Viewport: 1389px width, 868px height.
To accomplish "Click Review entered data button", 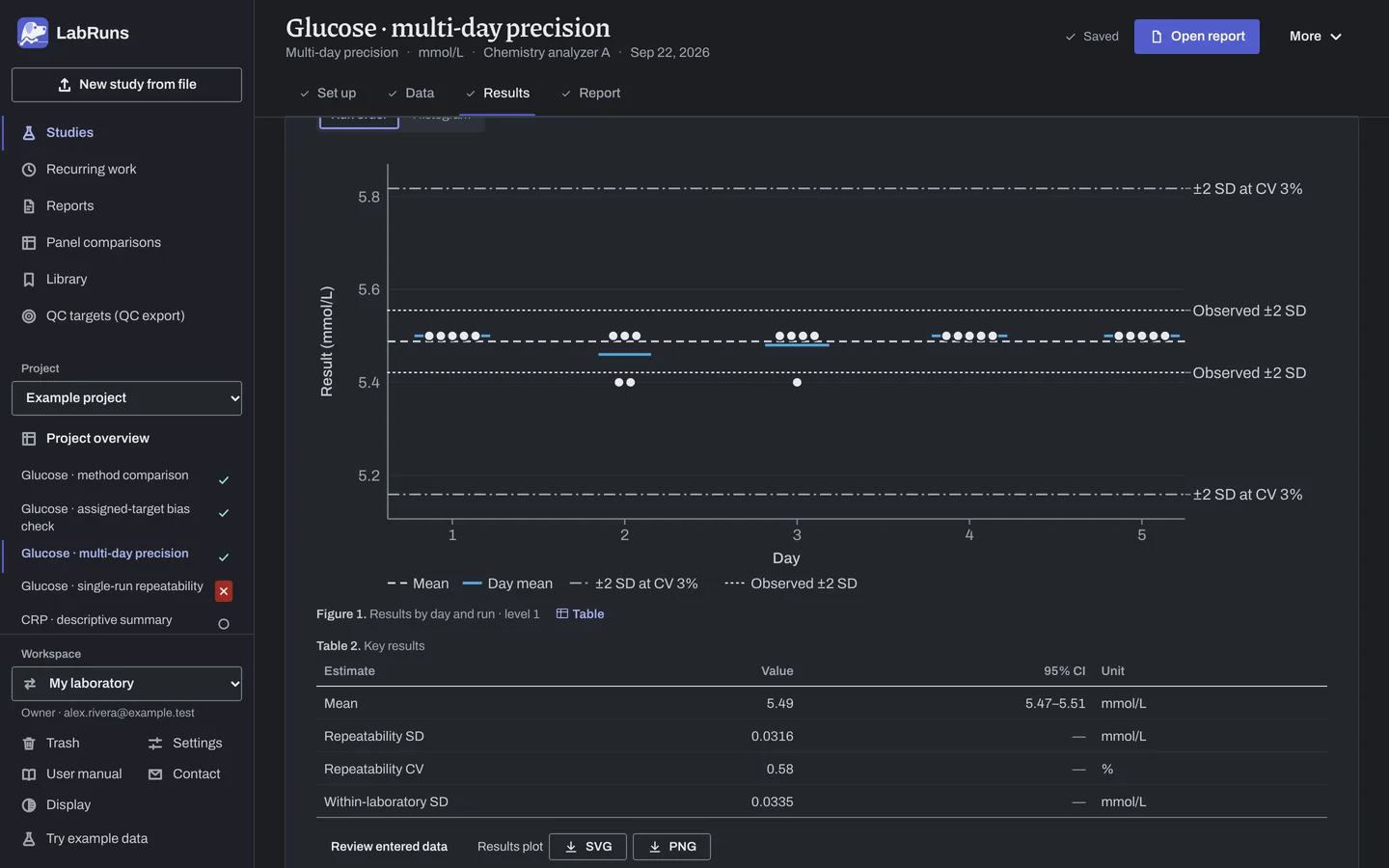I will pyautogui.click(x=389, y=847).
